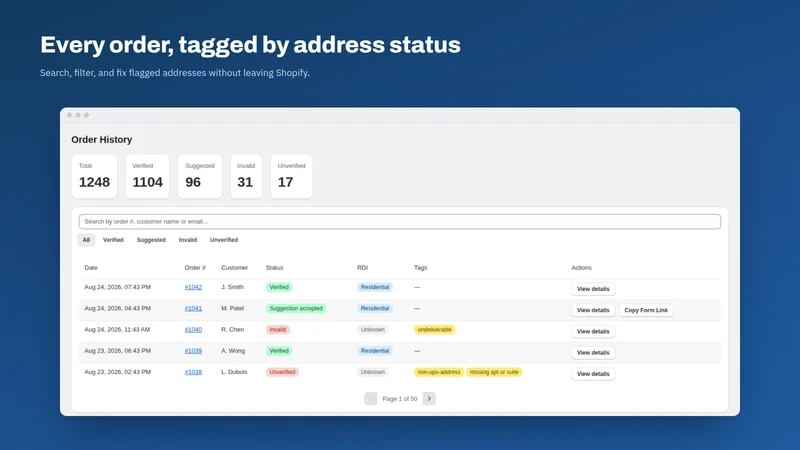Click date Aug 24, 2026, 07:43 PM

tap(117, 287)
